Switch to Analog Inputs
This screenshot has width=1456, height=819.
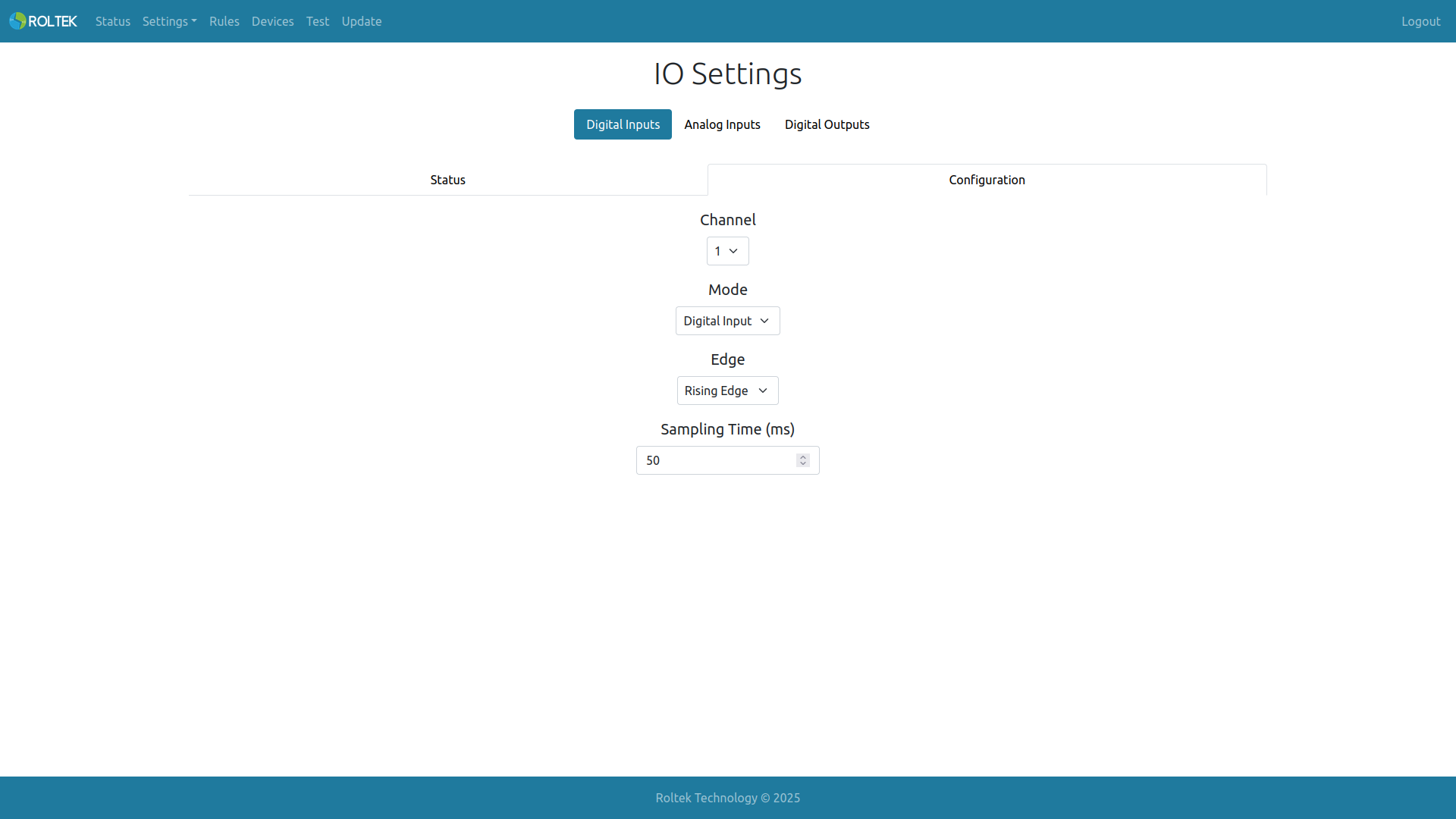(722, 124)
